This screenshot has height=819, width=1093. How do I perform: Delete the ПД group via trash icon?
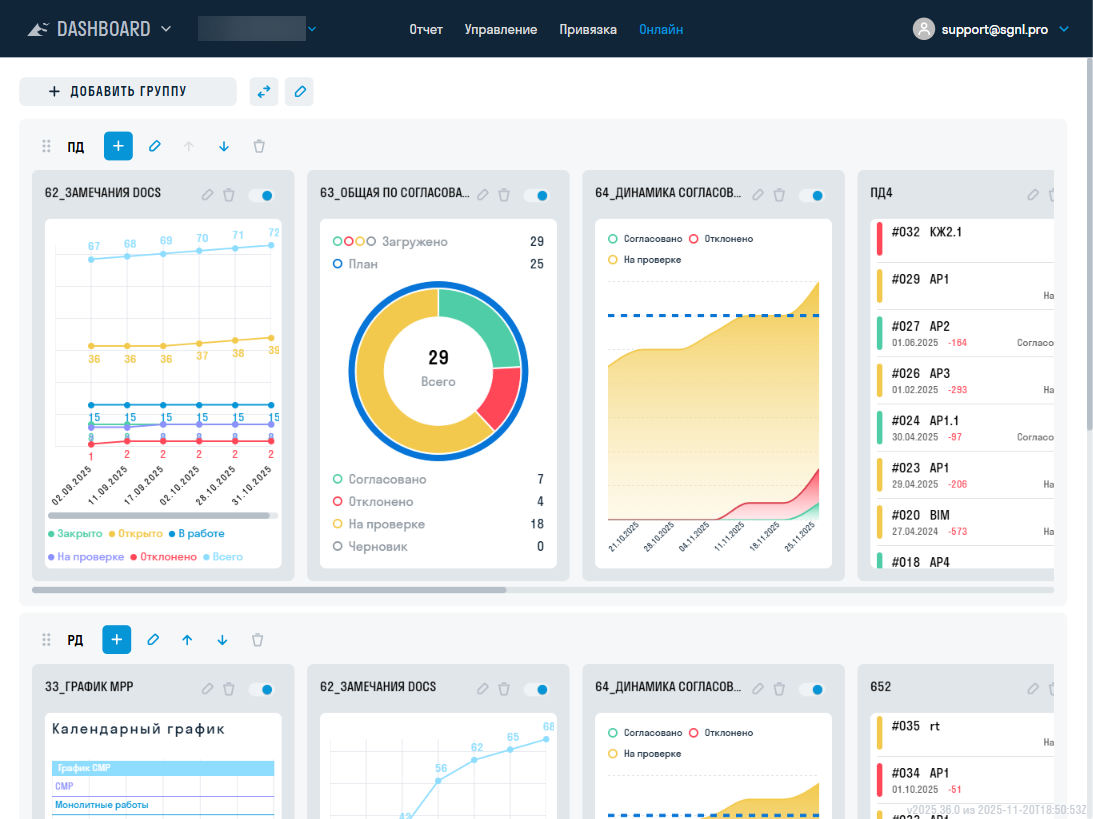coord(259,146)
